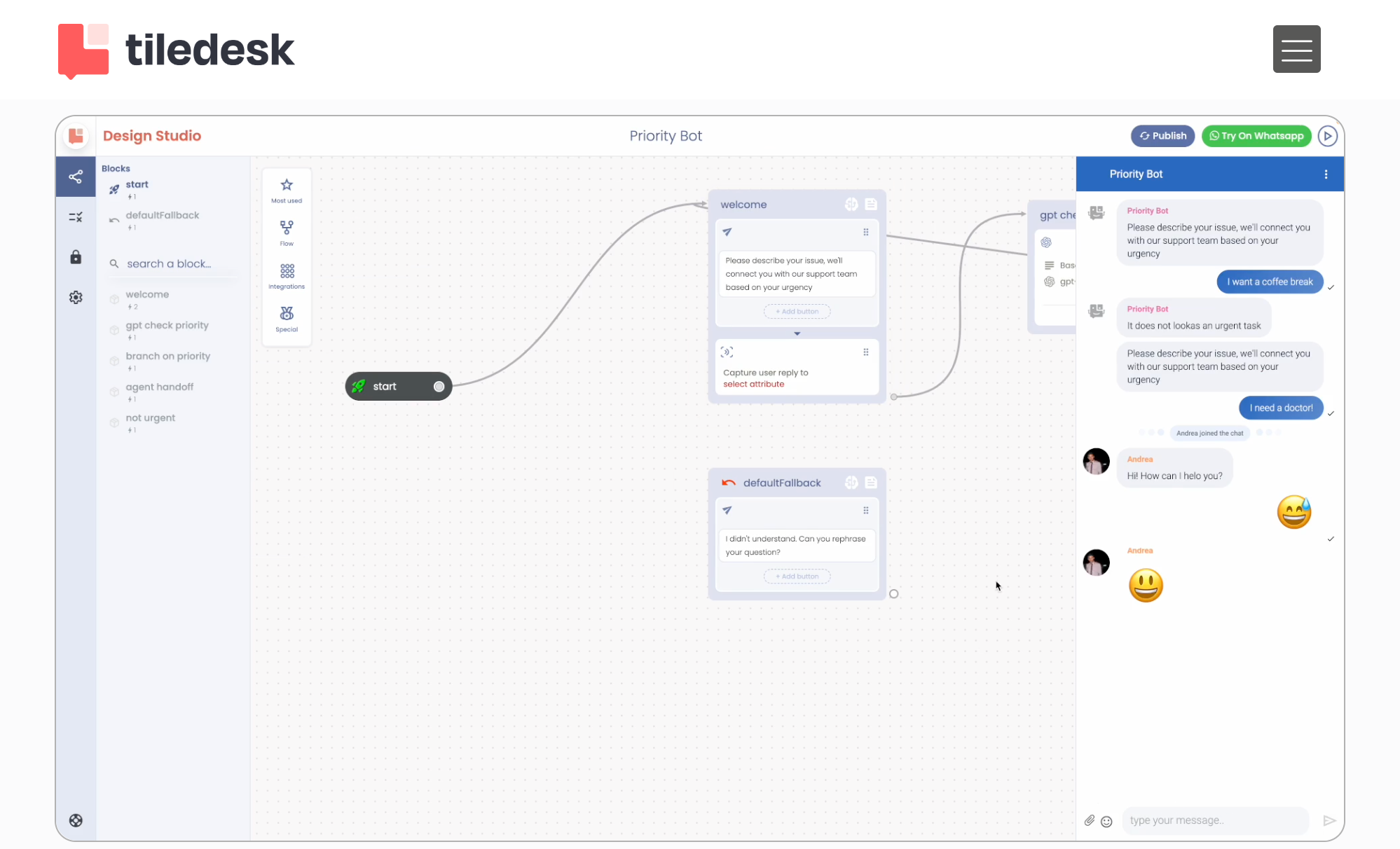Open the emoji picker in chat
This screenshot has width=1400, height=849.
click(1106, 821)
